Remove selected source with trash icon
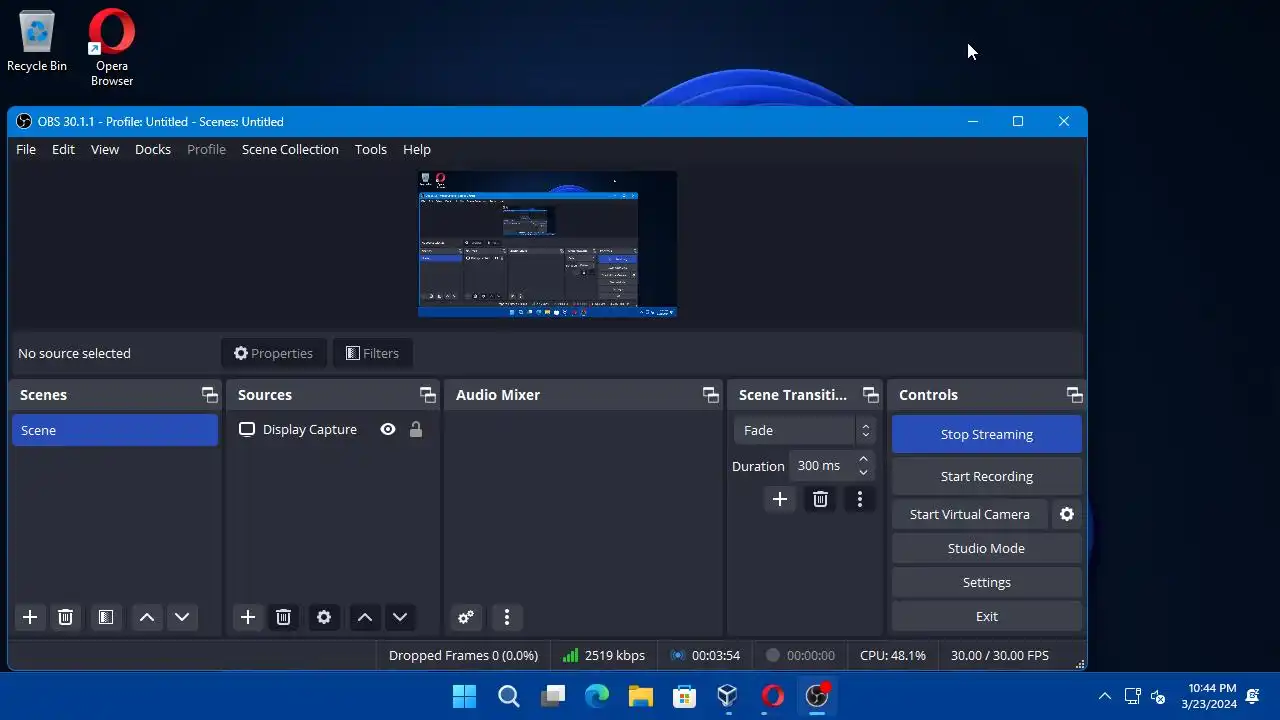Screen dimensions: 1280x720 (x=283, y=617)
